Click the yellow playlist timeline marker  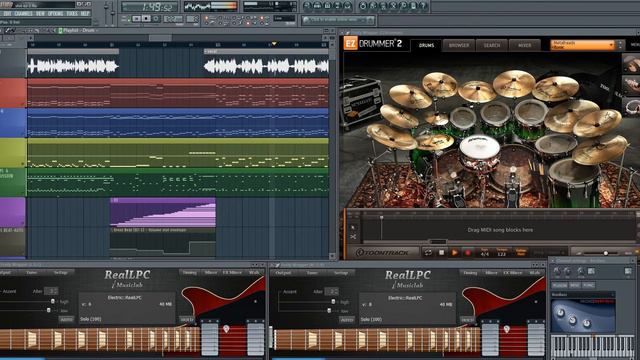point(274,44)
